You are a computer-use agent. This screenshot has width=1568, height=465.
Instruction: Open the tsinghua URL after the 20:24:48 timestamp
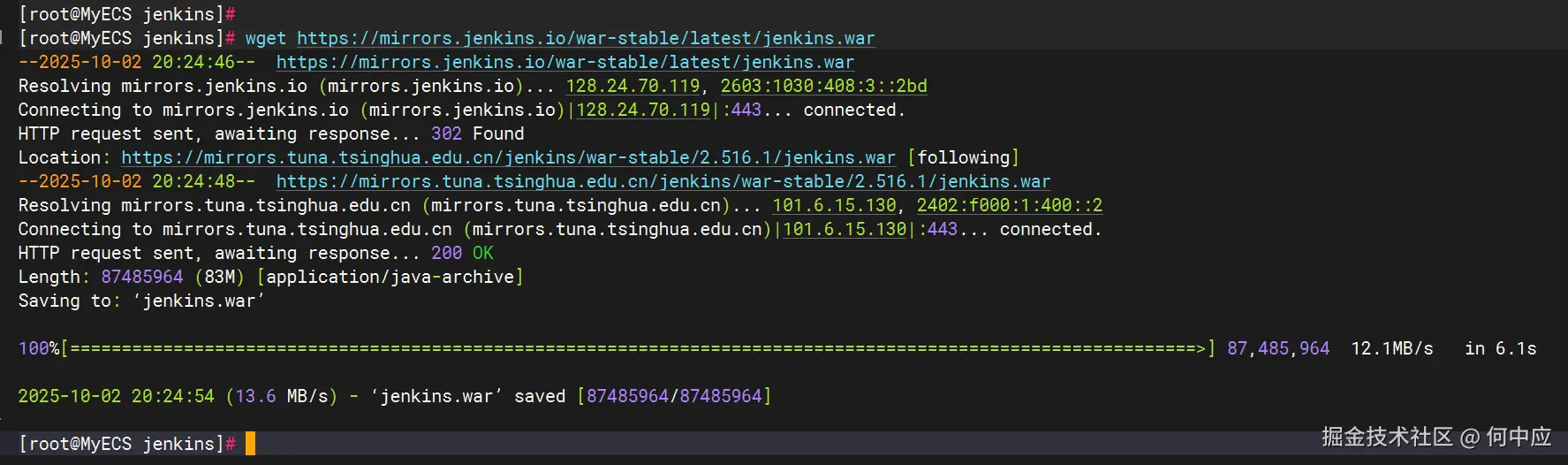(x=663, y=181)
